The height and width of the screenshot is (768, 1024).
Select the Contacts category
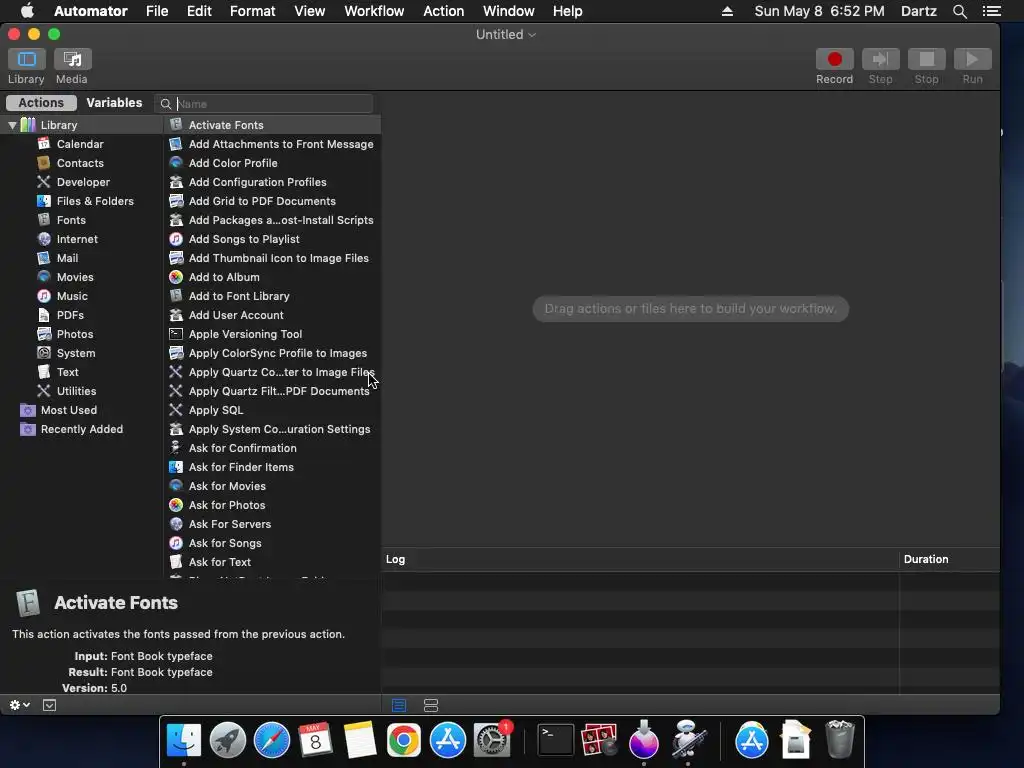(x=80, y=163)
